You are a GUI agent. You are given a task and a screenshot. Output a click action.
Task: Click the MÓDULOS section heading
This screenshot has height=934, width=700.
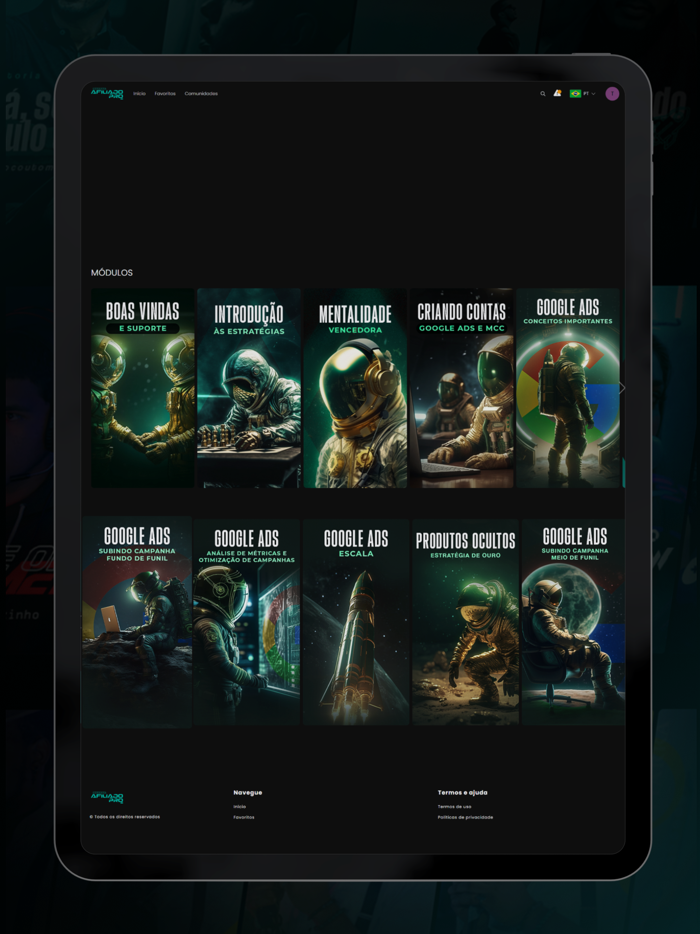pyautogui.click(x=112, y=273)
